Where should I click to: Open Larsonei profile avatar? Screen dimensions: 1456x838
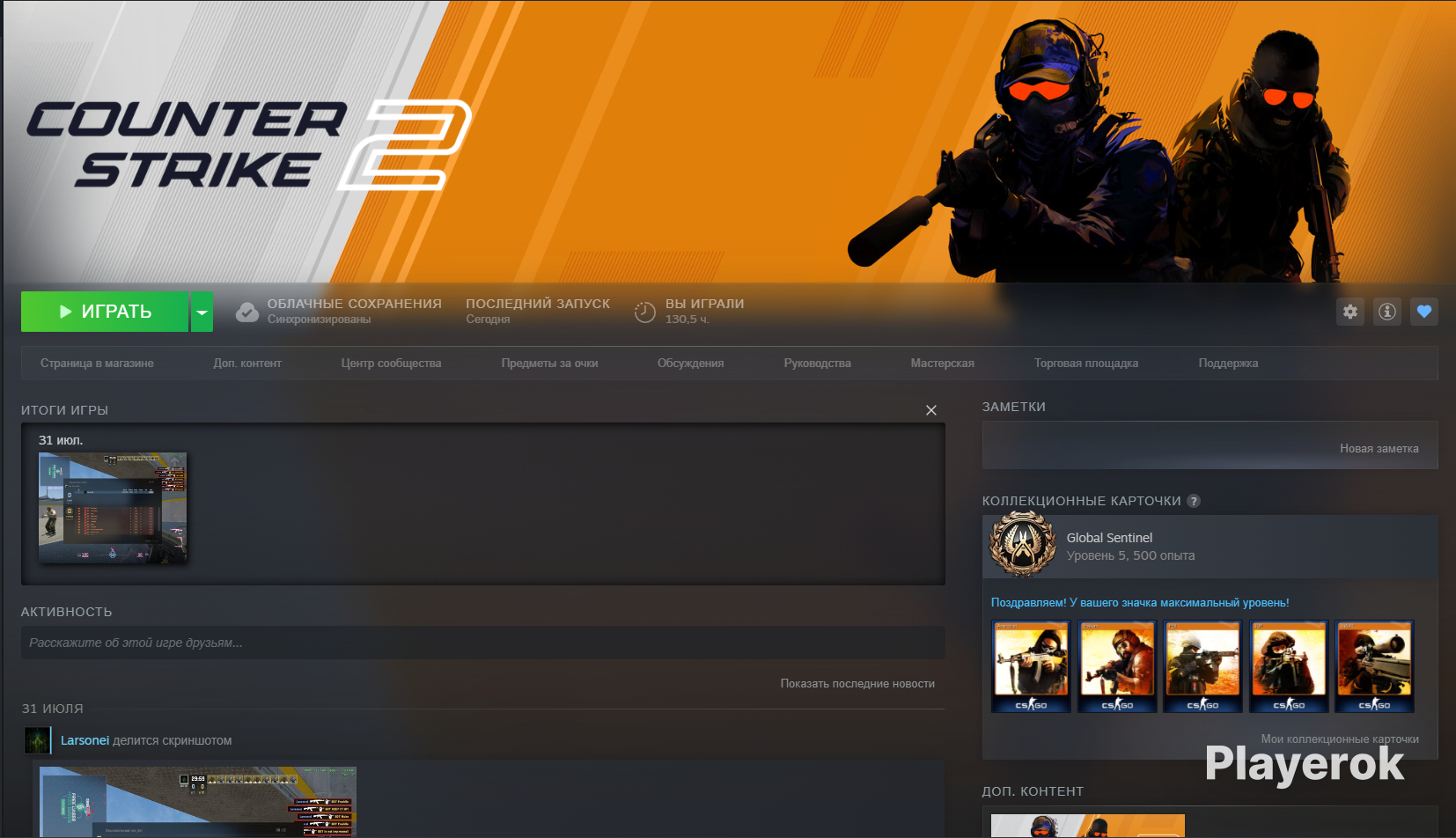(x=38, y=740)
